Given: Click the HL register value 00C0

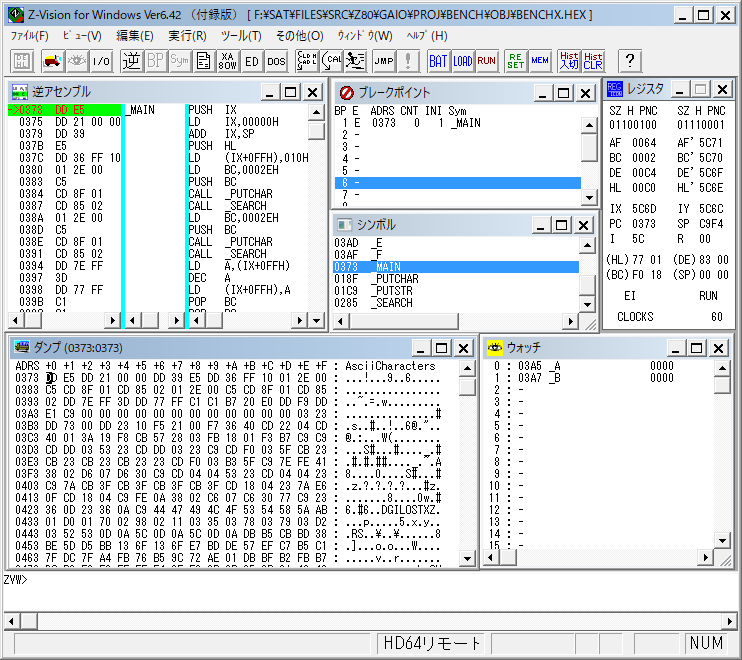Looking at the screenshot, I should 644,188.
